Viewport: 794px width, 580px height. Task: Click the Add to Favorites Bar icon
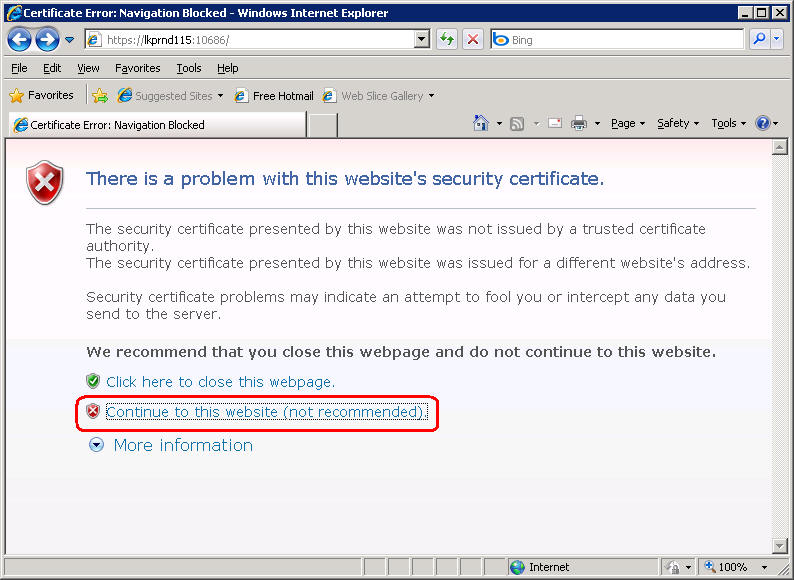100,95
